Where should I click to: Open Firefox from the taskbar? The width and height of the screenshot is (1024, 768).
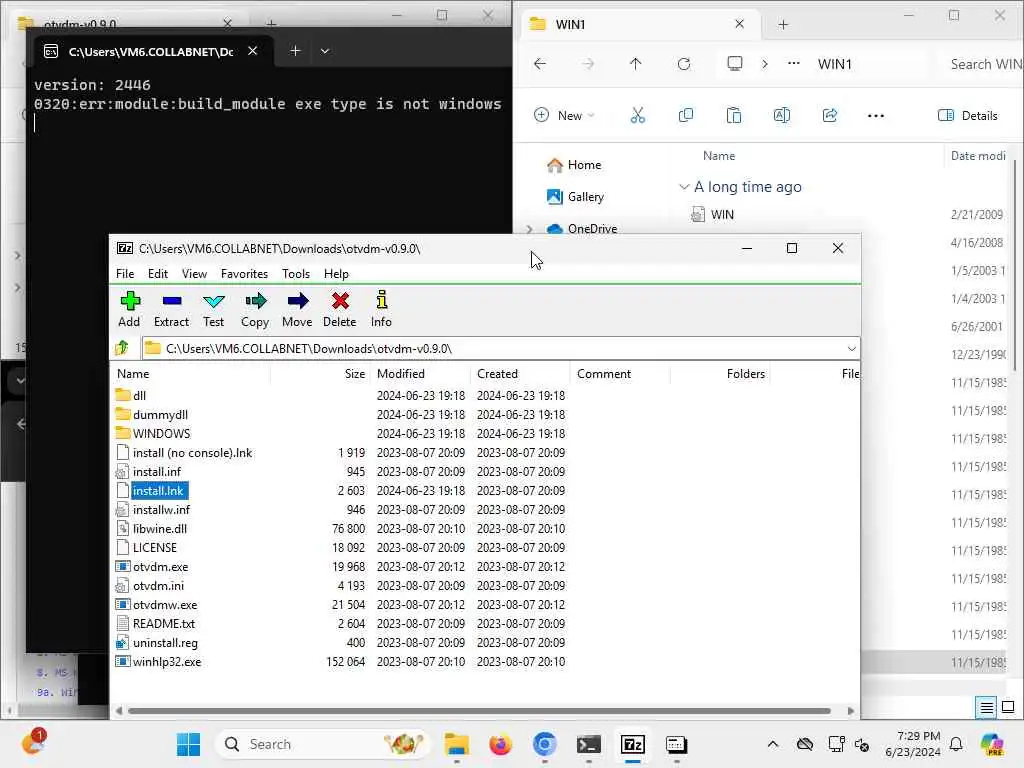pos(500,744)
